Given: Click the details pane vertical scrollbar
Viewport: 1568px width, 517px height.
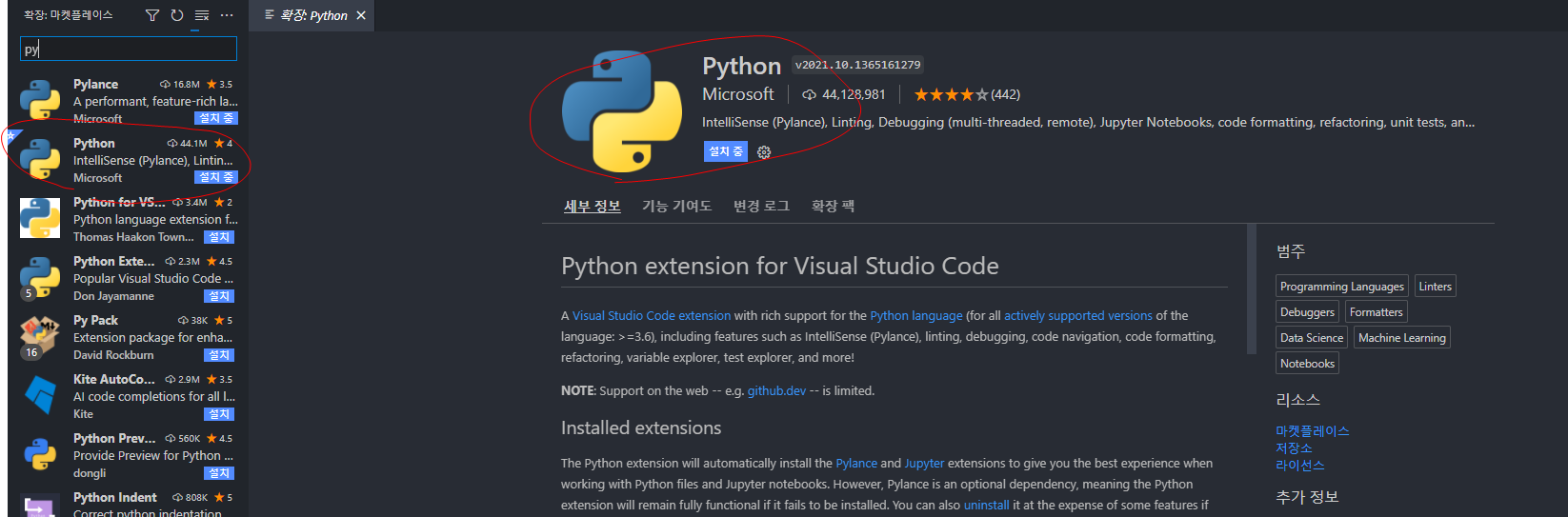Looking at the screenshot, I should (1251, 289).
